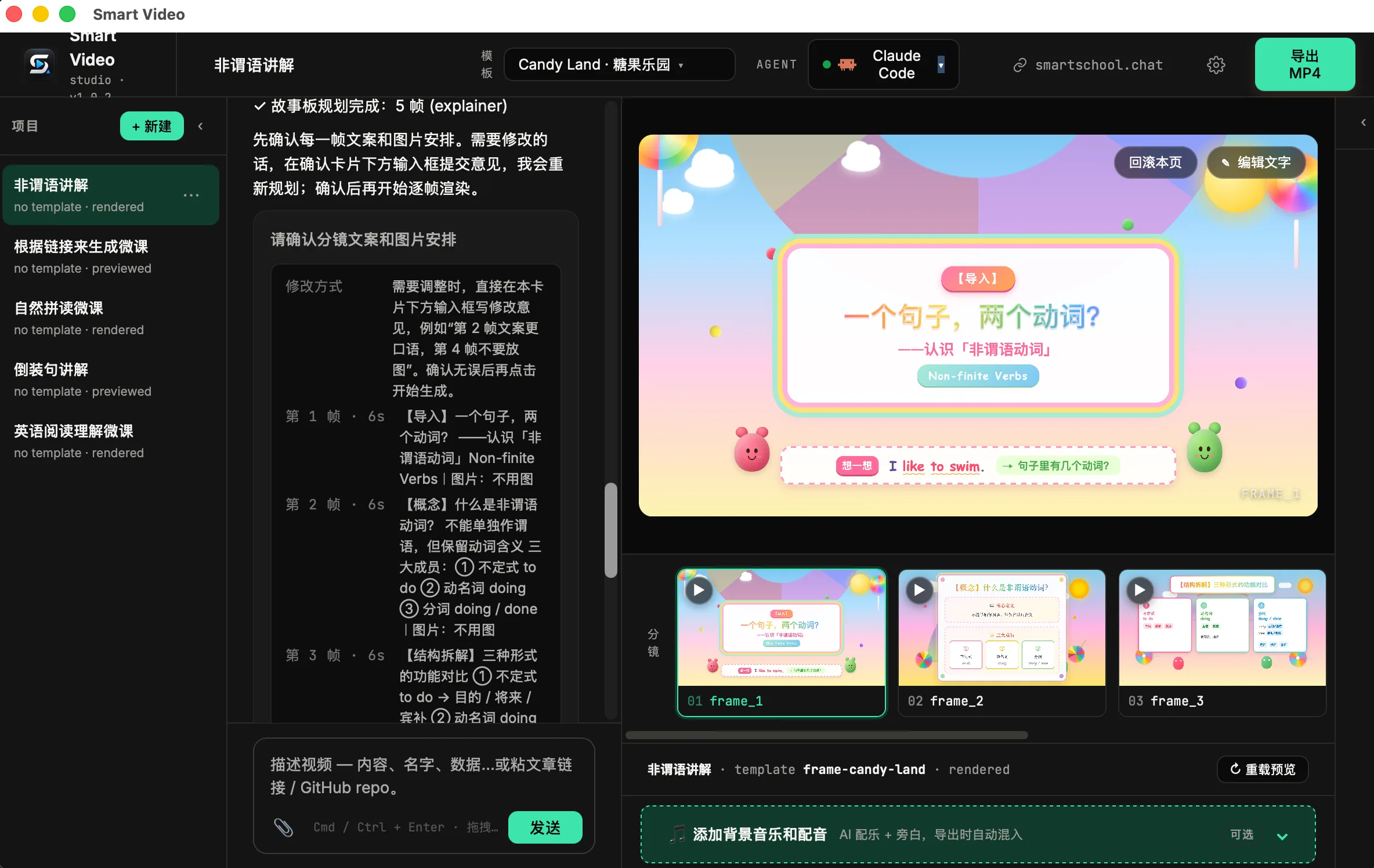Click the 请确认分镜文案和图片安排 card heading
The width and height of the screenshot is (1374, 868).
pos(363,240)
